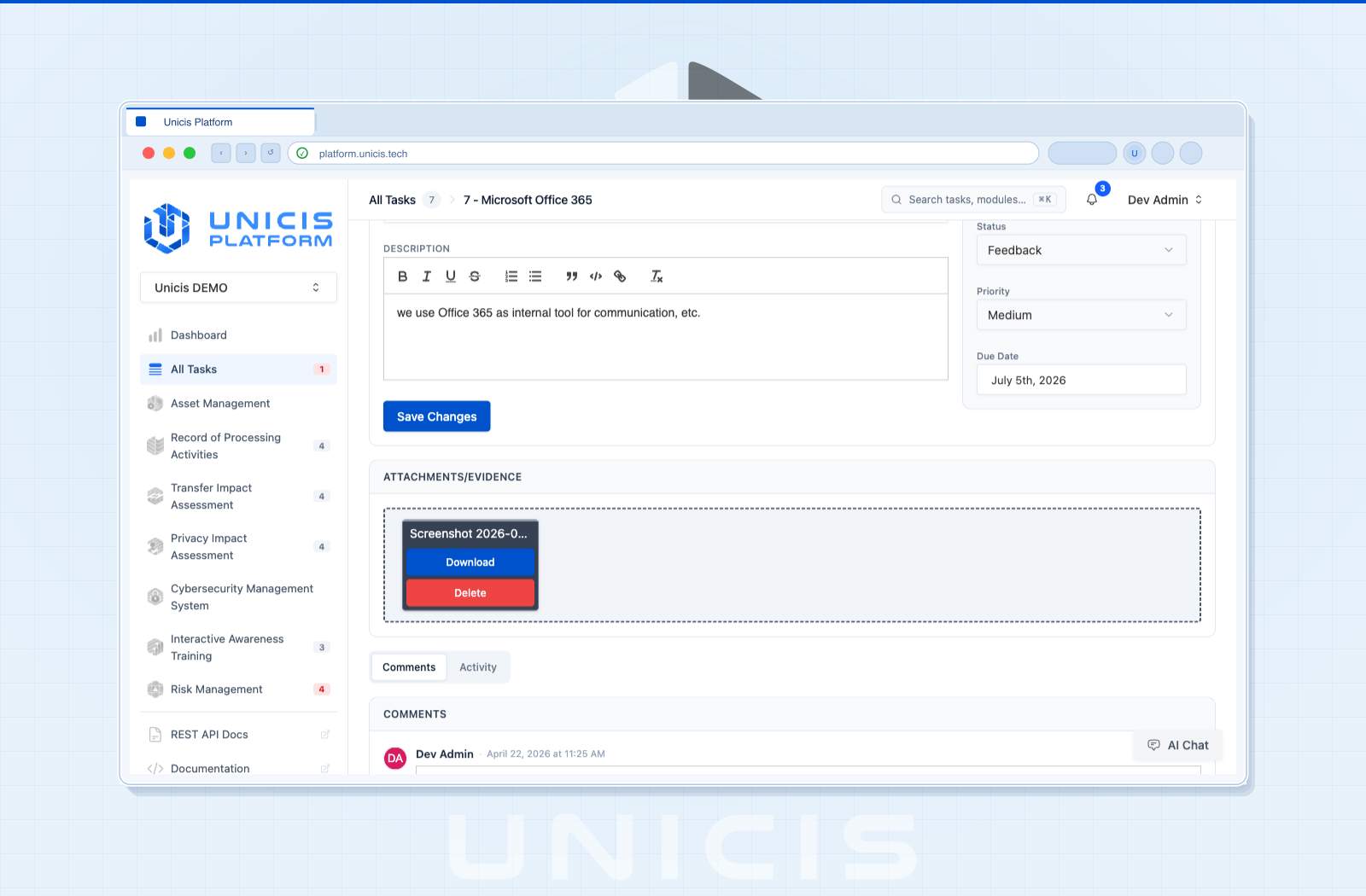The image size is (1366, 896).
Task: Click the platform.unicis.tech address bar
Action: [x=663, y=154]
